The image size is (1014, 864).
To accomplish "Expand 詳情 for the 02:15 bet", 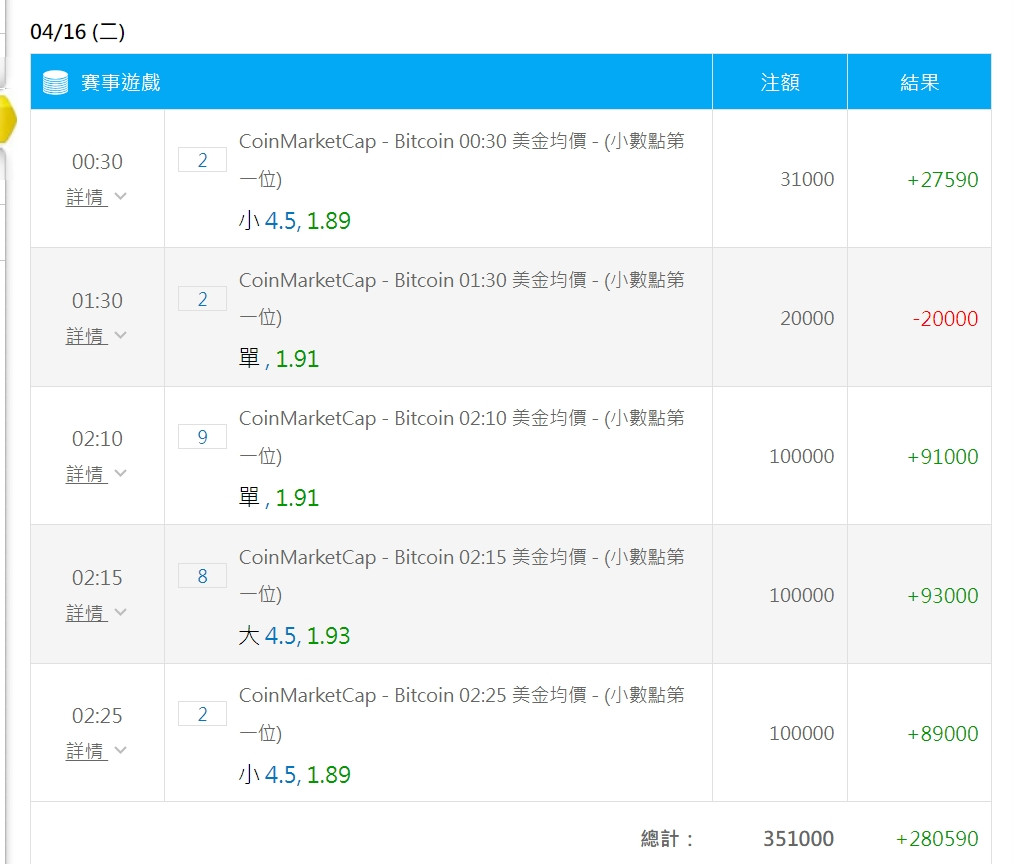I will tap(96, 612).
